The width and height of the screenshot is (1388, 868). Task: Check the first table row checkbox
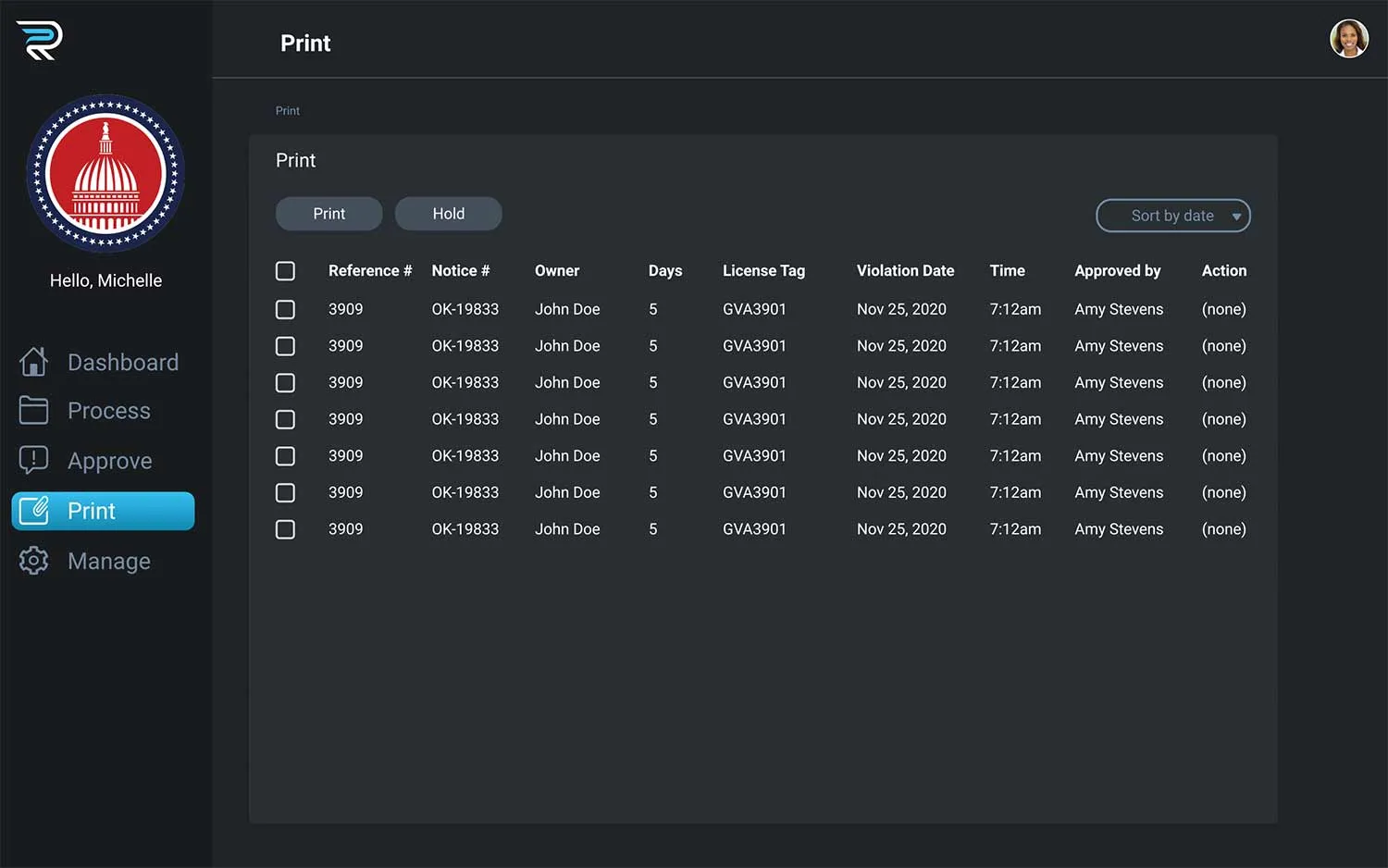[x=285, y=309]
